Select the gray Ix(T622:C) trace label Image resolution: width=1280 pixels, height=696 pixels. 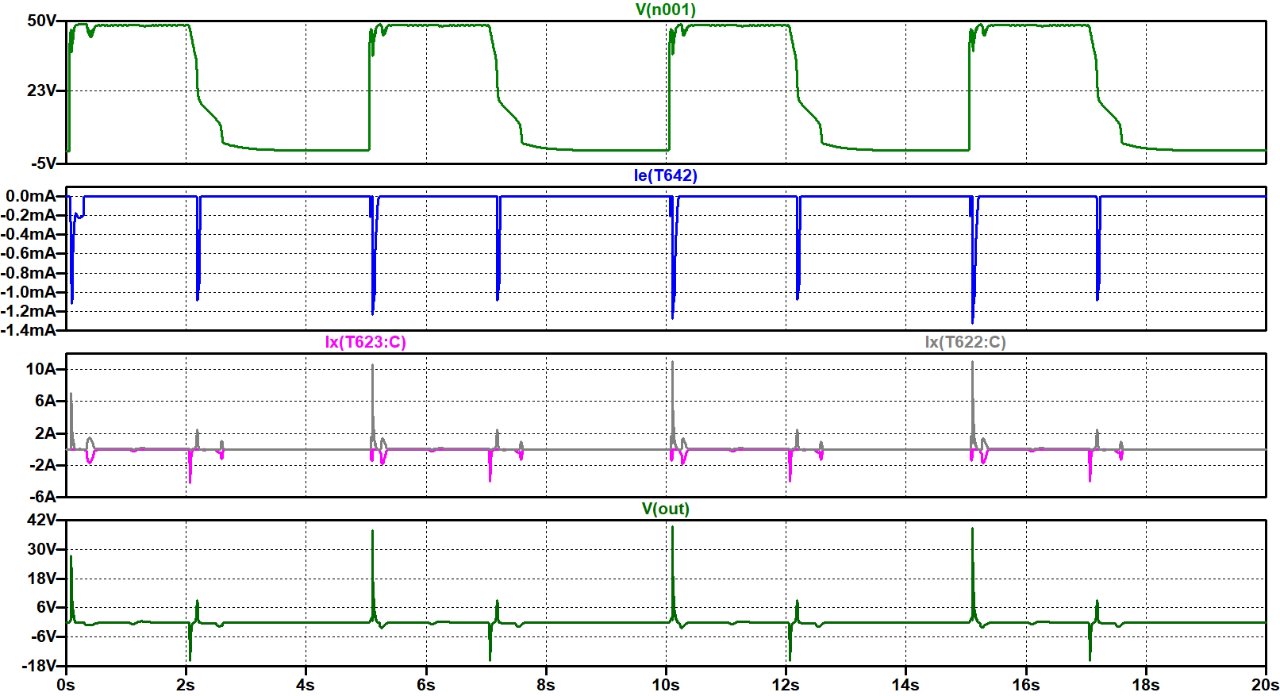point(965,342)
